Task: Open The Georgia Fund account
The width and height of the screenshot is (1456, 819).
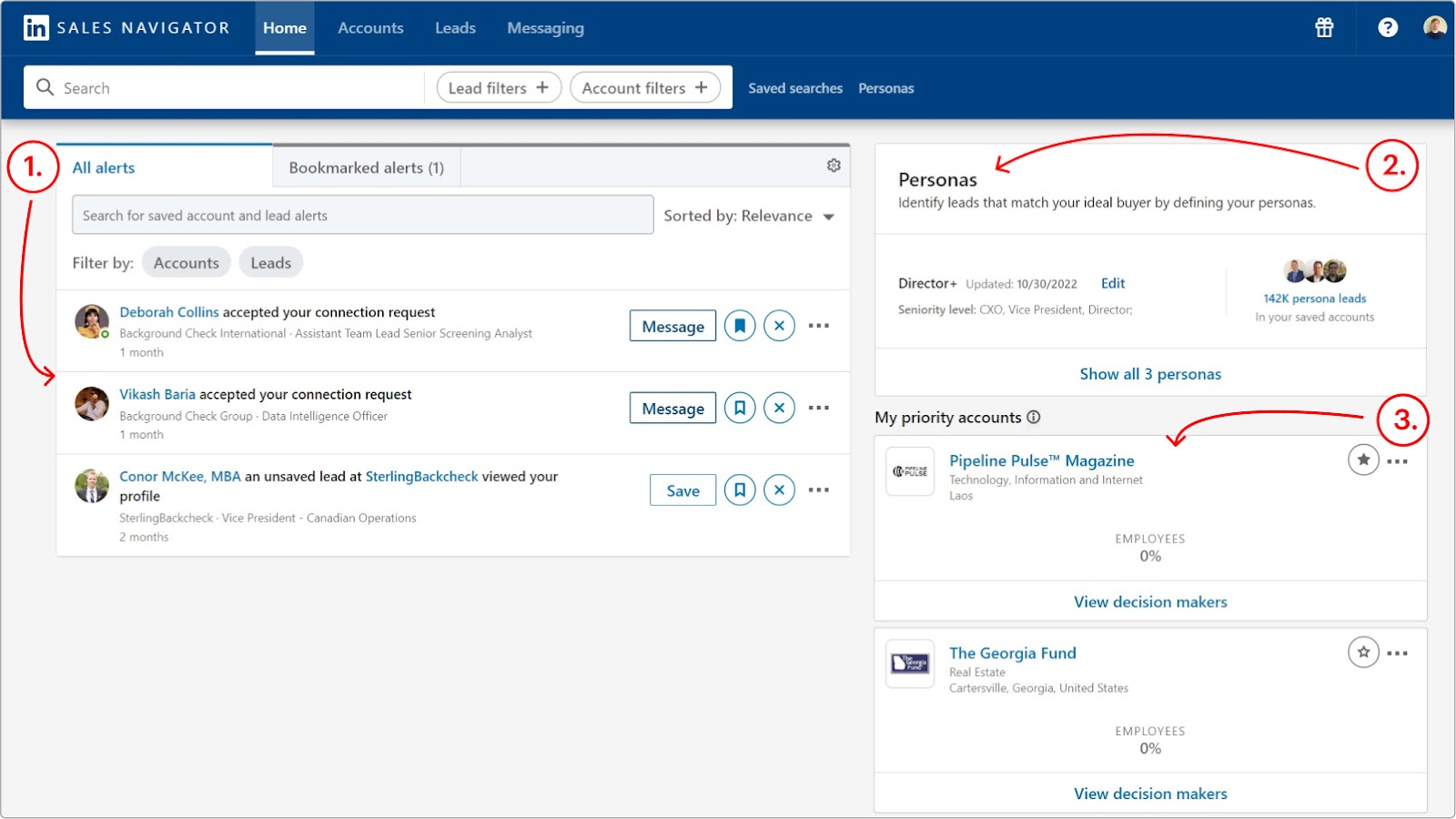Action: click(x=1013, y=652)
